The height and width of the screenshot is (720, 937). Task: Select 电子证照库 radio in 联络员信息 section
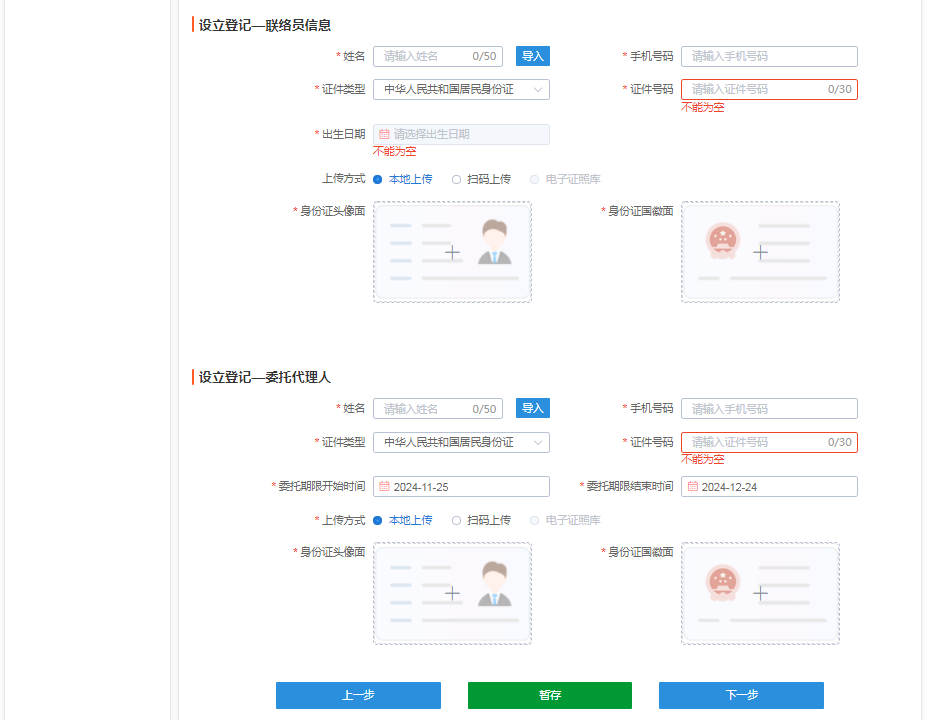[x=535, y=179]
